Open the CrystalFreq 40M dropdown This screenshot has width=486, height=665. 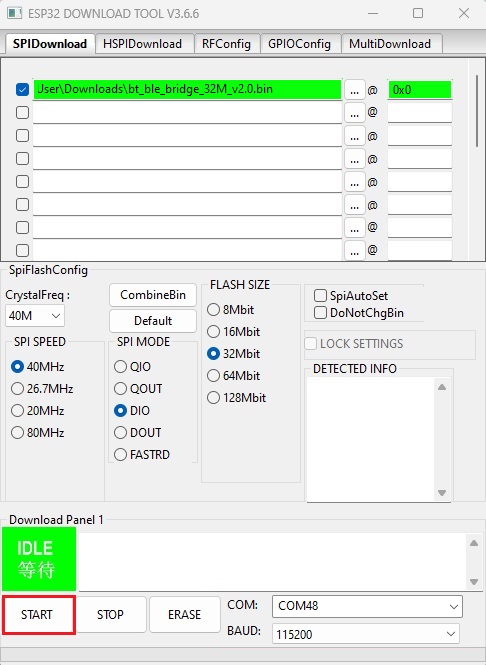coord(35,316)
